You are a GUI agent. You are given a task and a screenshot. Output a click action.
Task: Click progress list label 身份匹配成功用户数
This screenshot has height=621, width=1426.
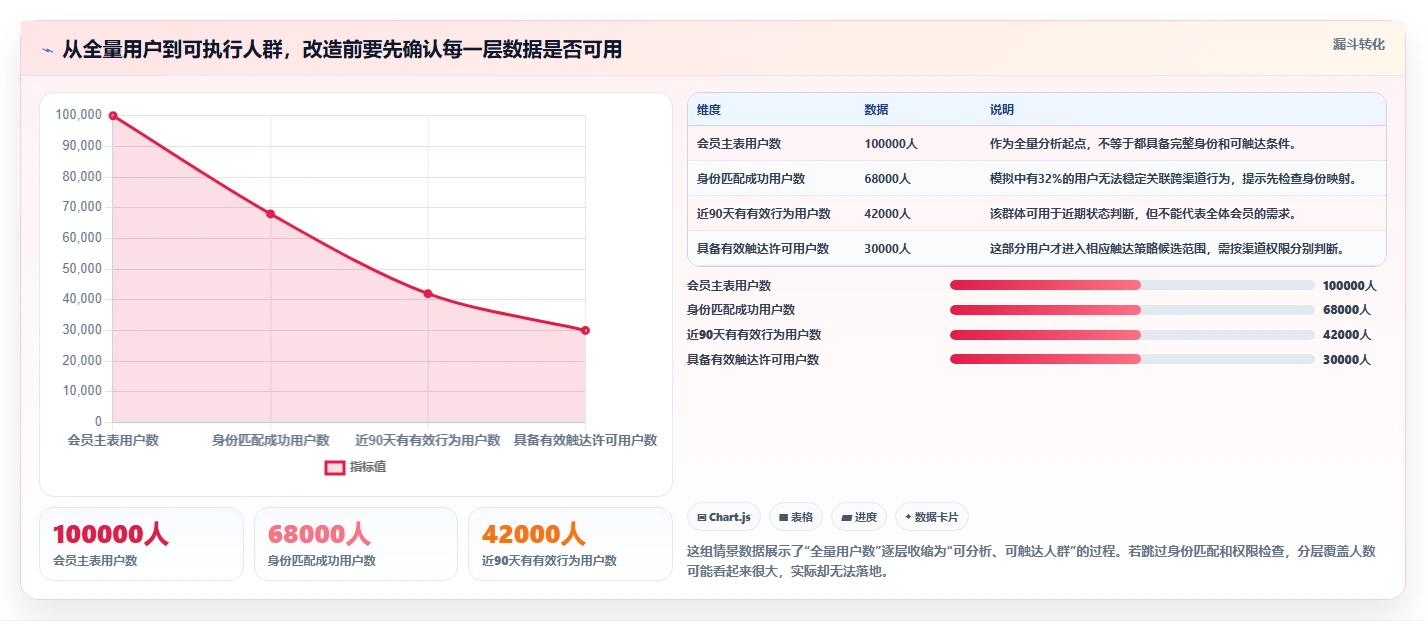[x=741, y=310]
